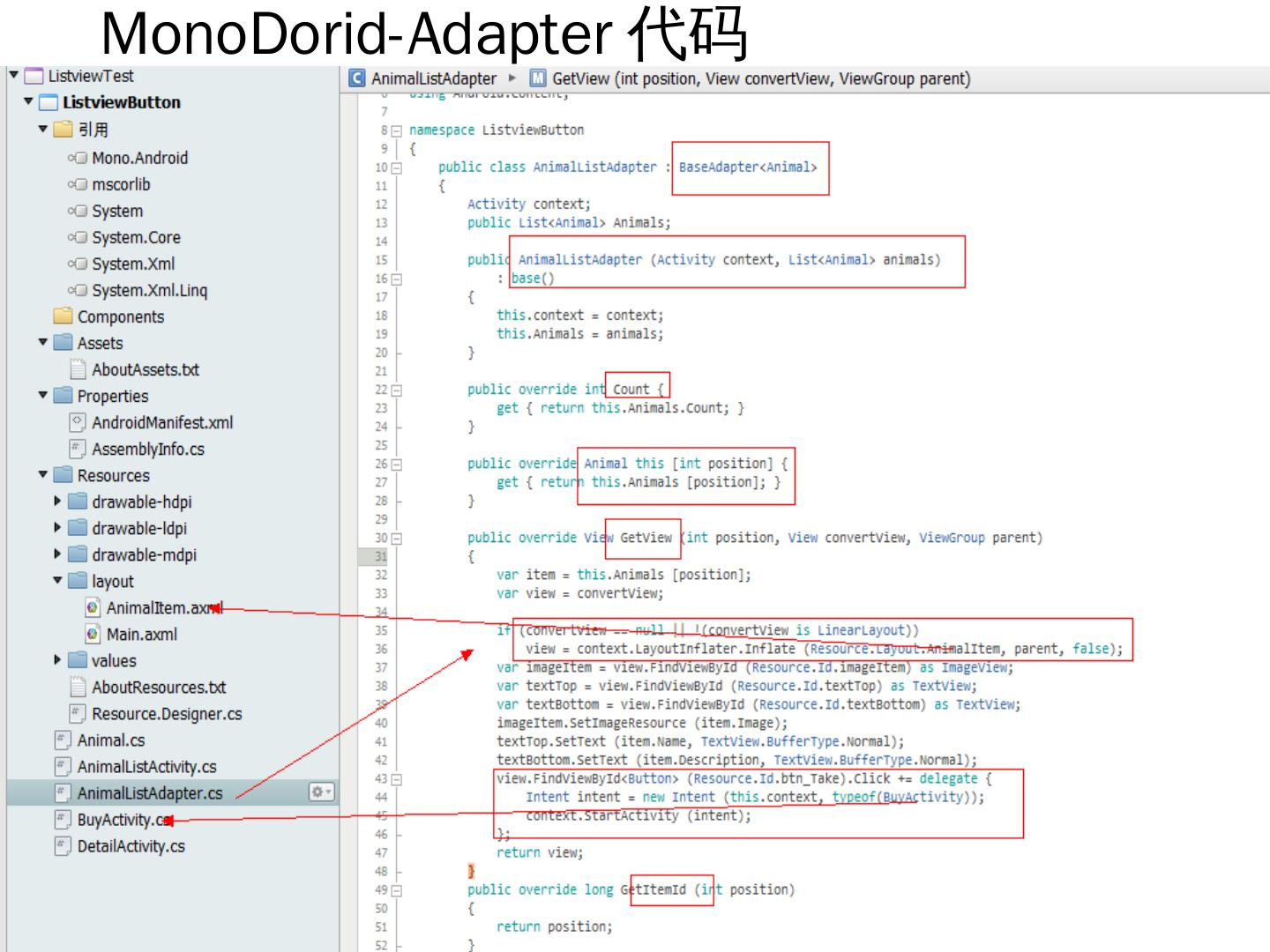1270x952 pixels.
Task: Click the 引用 folder icon
Action: [x=63, y=130]
